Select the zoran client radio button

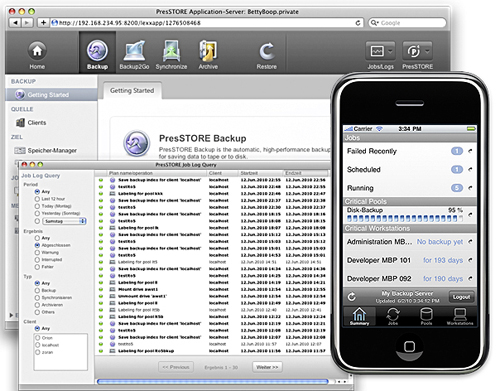coord(38,352)
